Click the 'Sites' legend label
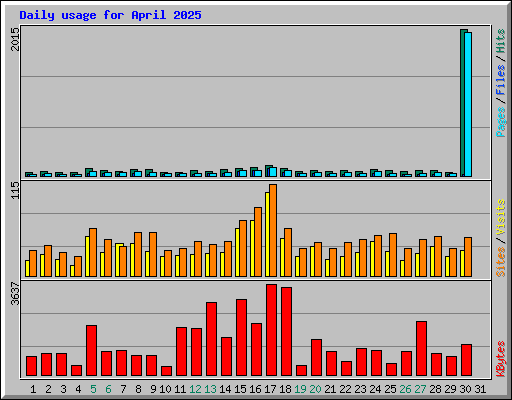 [x=500, y=262]
